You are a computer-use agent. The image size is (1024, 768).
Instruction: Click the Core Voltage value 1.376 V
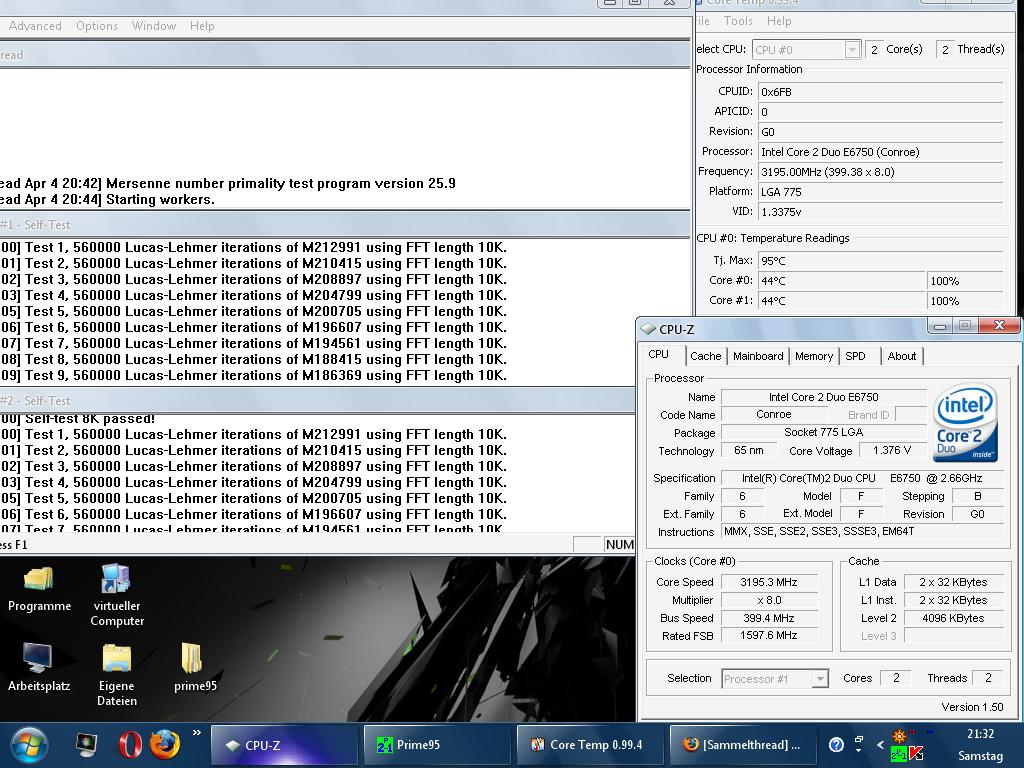[x=891, y=451]
